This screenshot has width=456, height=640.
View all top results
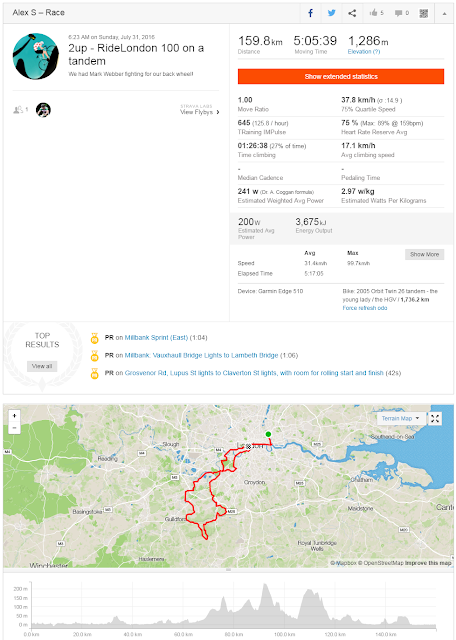42,366
